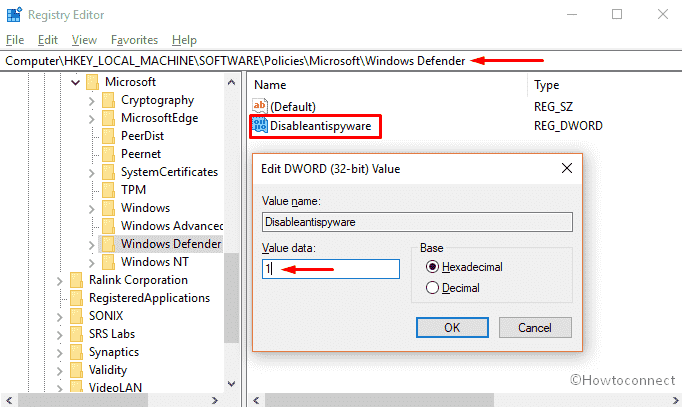Select the TPM key label
The height and width of the screenshot is (407, 682).
134,190
